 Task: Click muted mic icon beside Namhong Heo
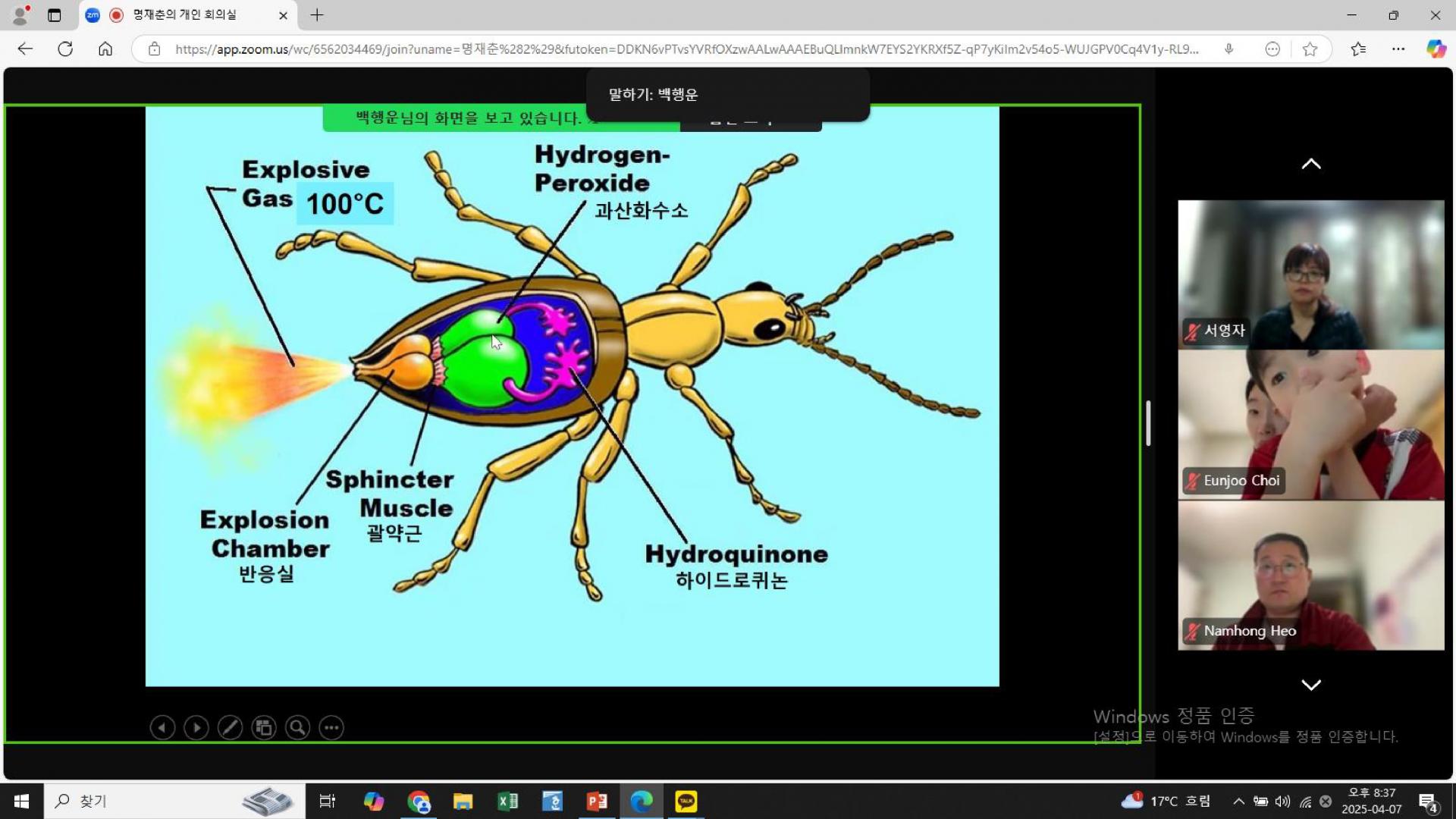1192,631
